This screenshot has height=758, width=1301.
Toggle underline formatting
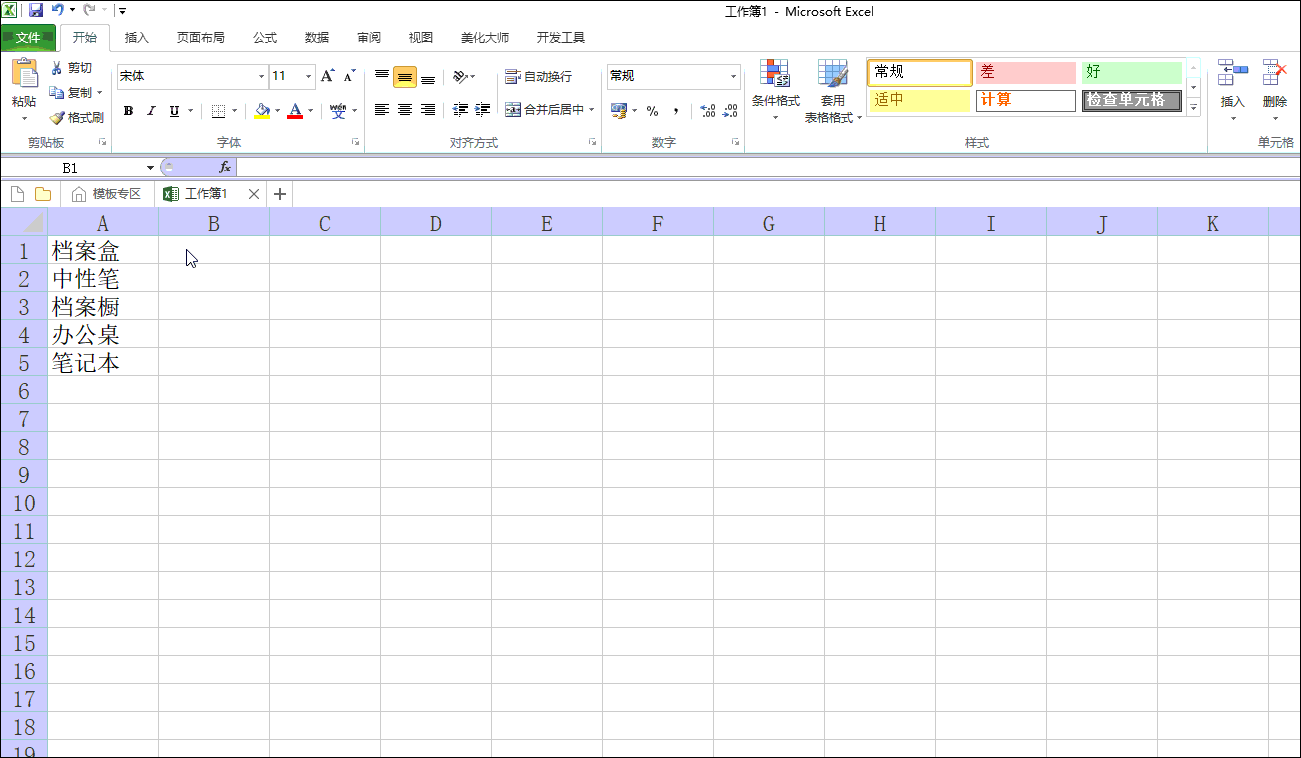click(175, 111)
